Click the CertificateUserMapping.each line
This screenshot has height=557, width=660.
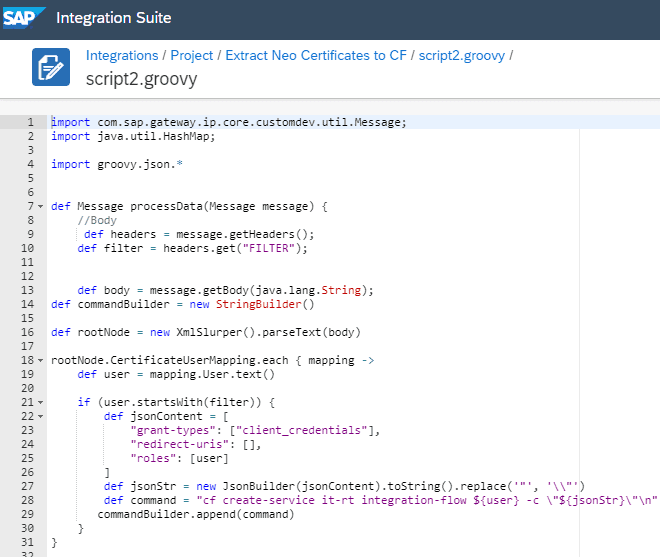point(213,360)
